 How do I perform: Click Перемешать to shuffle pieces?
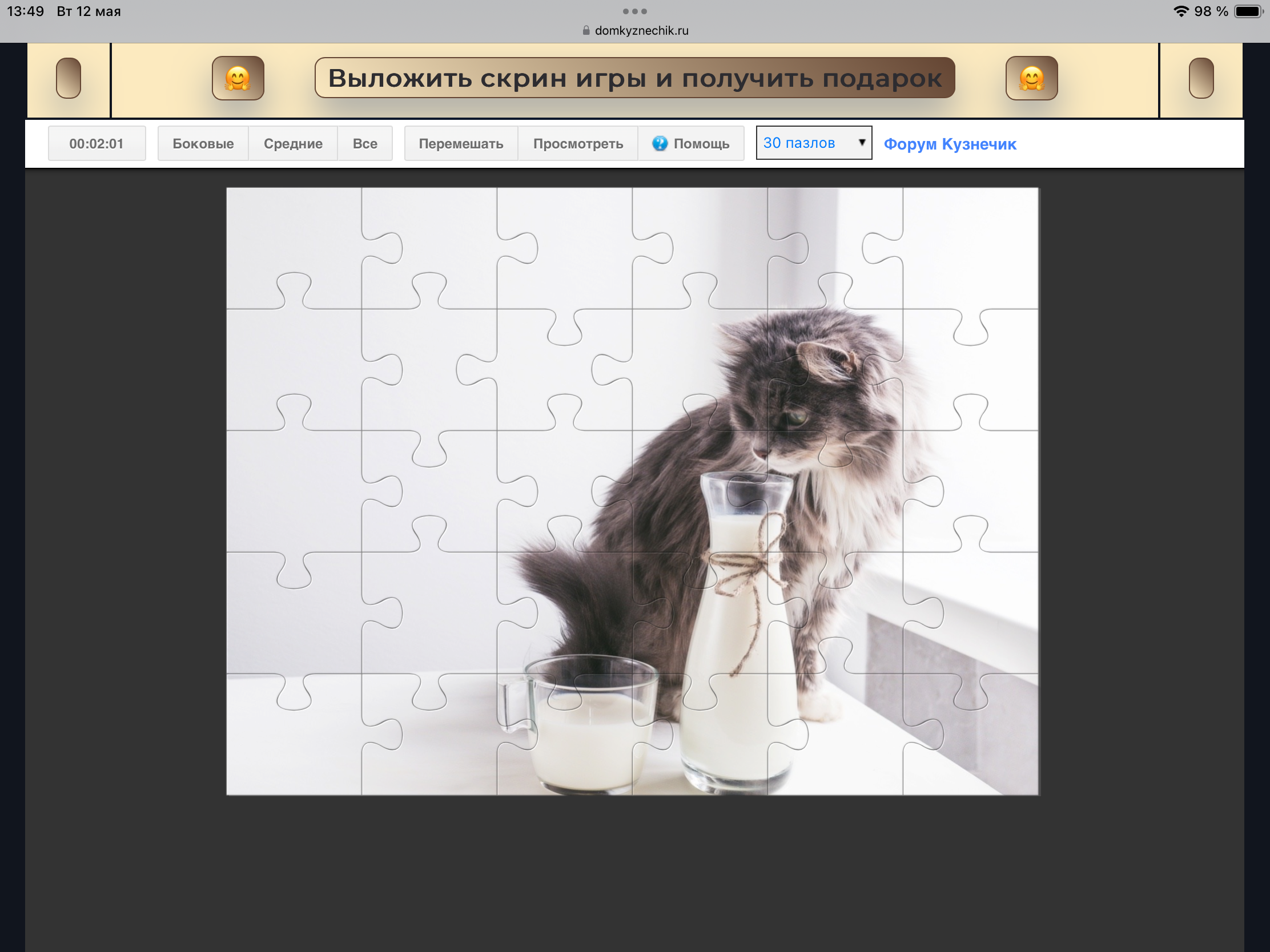point(460,143)
